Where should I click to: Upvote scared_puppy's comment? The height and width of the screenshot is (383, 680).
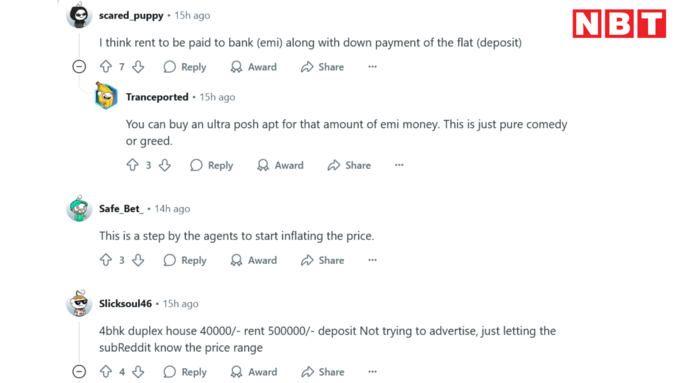coord(106,67)
